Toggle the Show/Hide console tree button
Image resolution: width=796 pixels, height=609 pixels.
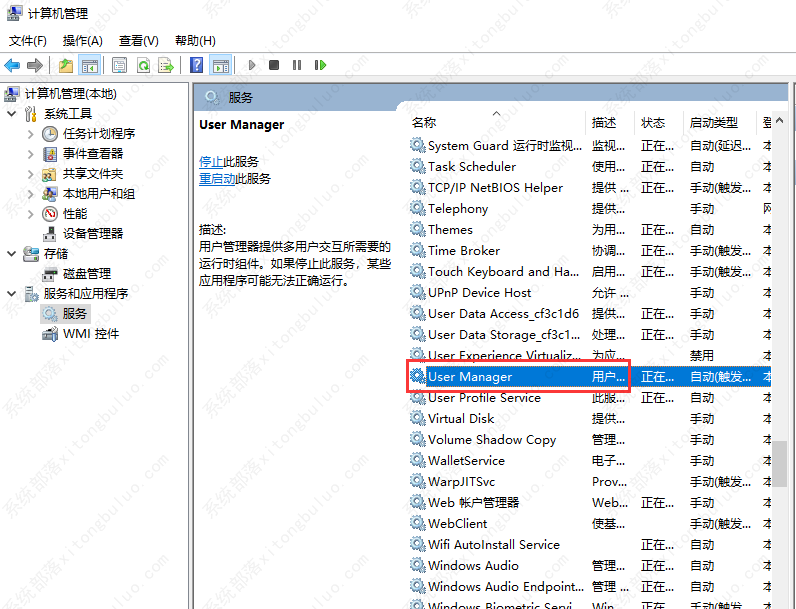(x=90, y=65)
